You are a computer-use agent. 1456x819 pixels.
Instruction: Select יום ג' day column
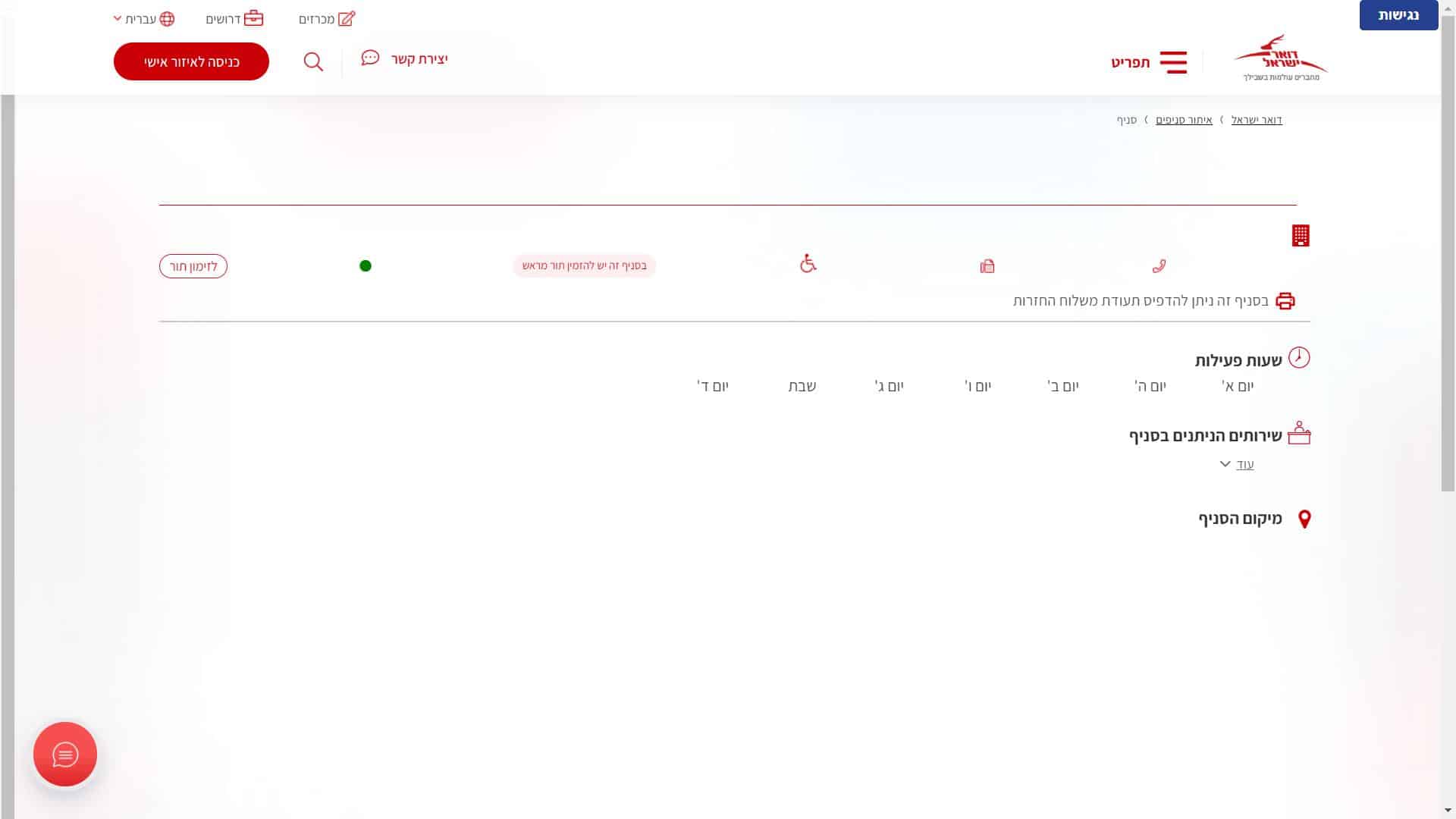pyautogui.click(x=890, y=386)
